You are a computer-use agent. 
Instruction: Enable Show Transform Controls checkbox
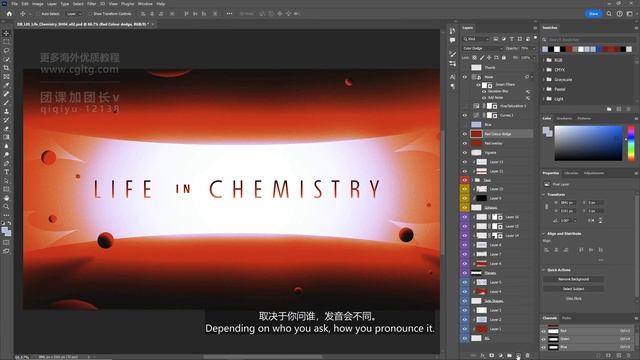[x=90, y=14]
